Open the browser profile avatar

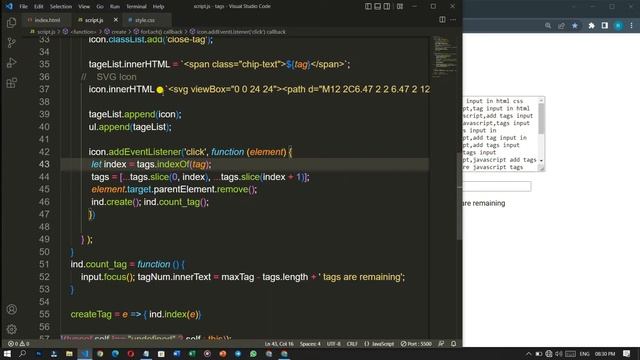[618, 26]
